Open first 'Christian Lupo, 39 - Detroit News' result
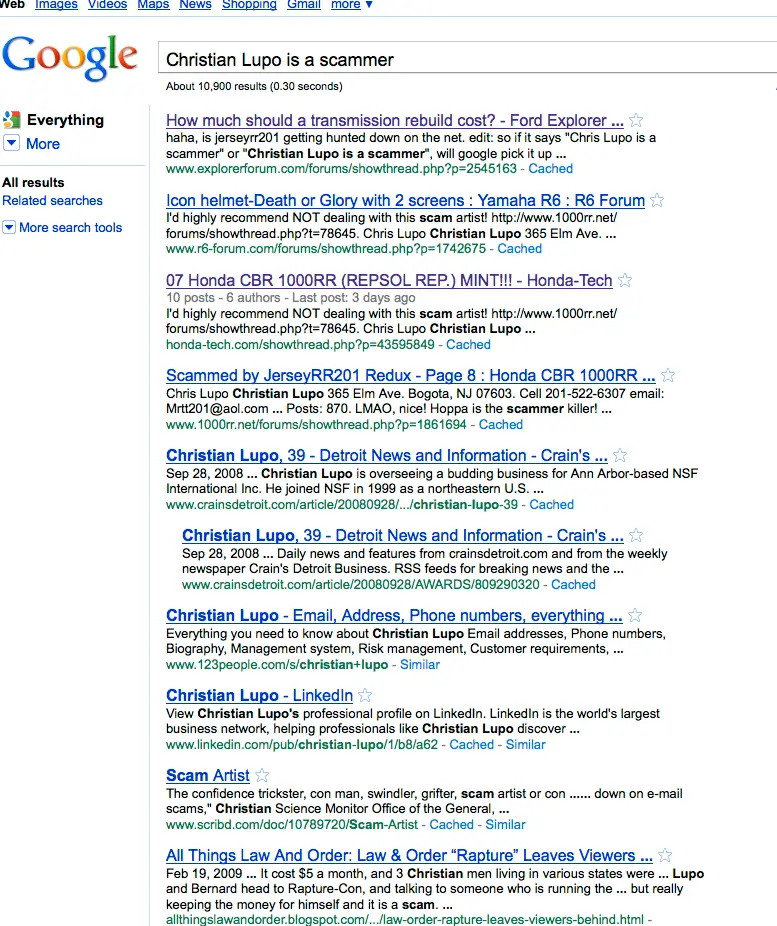Viewport: 777px width, 926px height. (387, 455)
